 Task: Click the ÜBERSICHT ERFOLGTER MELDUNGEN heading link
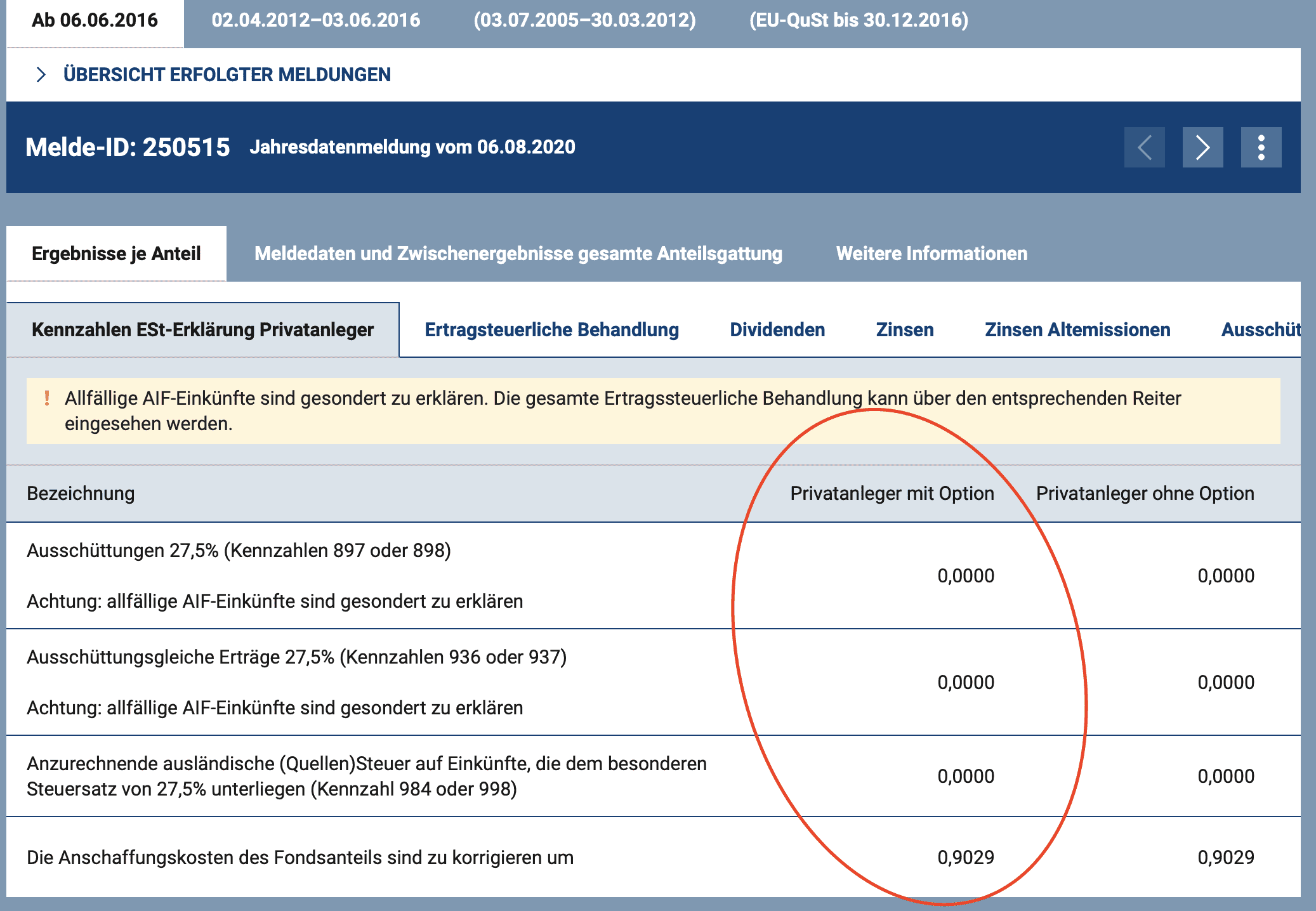click(227, 75)
